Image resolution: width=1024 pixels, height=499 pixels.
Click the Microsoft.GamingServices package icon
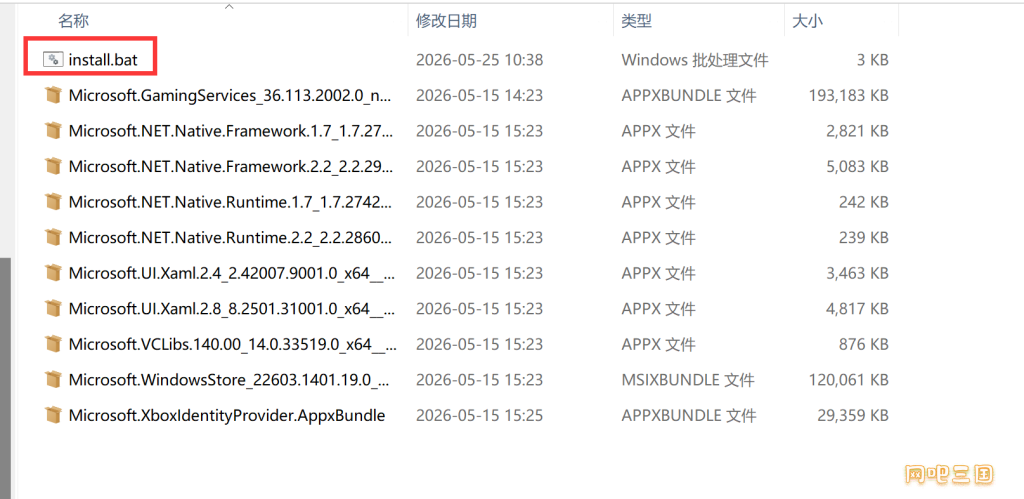(53, 95)
